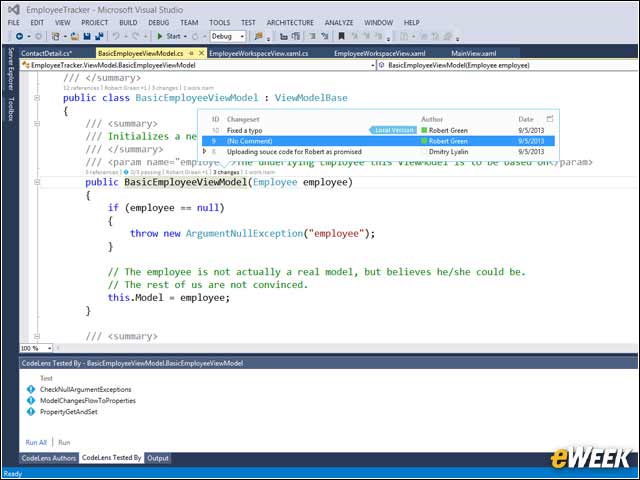Click the Open File folder icon

(75, 36)
